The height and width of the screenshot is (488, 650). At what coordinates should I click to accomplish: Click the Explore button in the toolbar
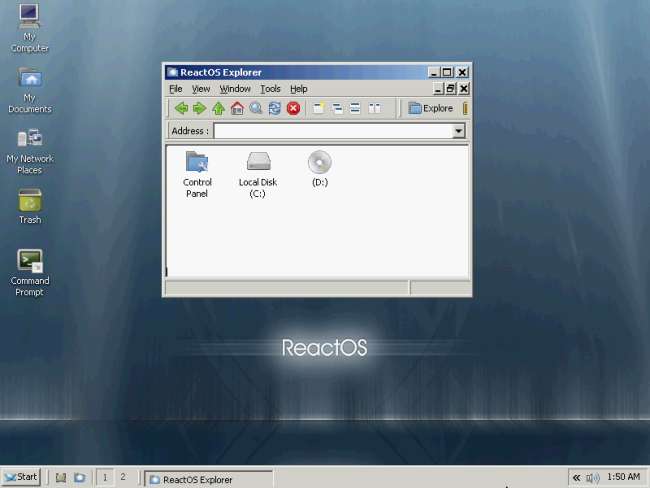click(x=430, y=109)
